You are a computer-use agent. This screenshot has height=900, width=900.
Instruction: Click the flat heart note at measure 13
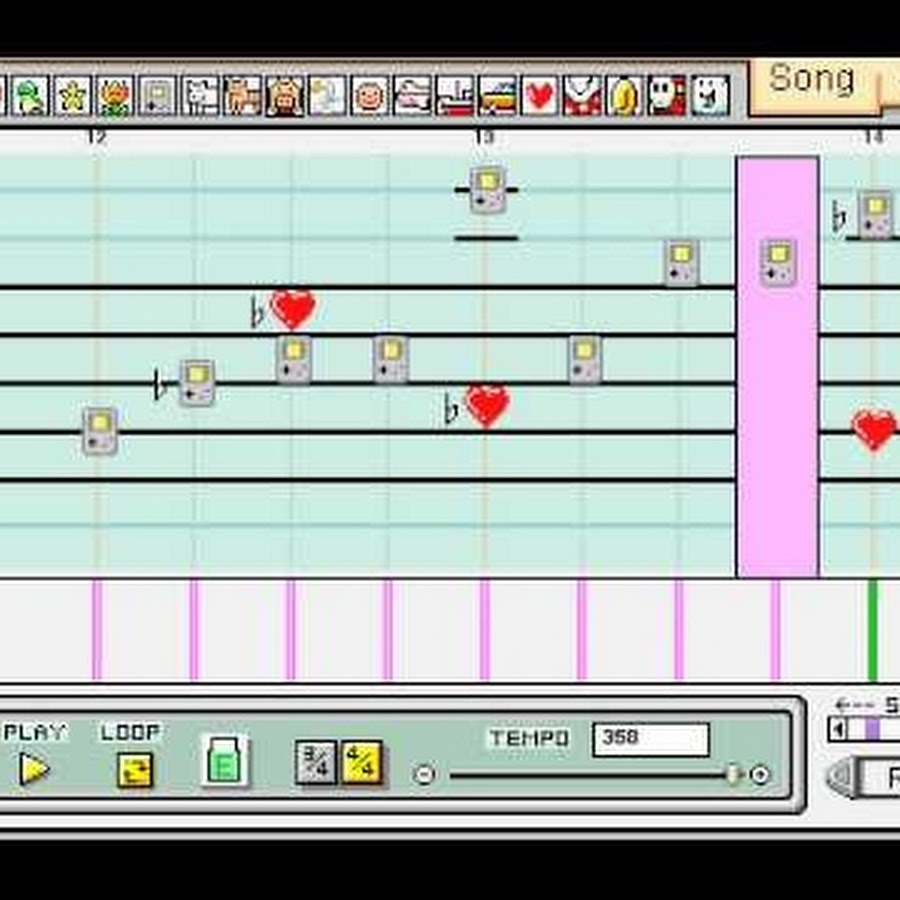coord(487,405)
